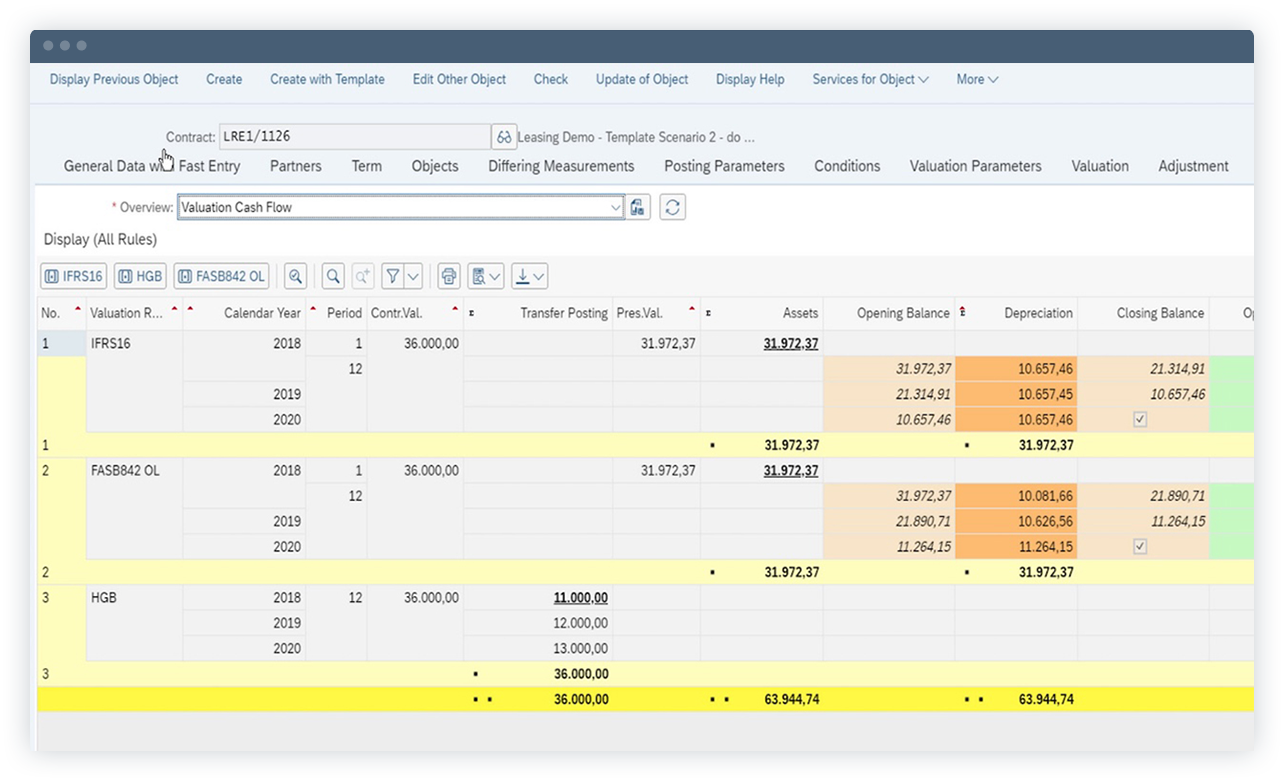Toggle the checkbox in the IFRS16 2020 row
Image resolution: width=1284 pixels, height=780 pixels.
pyautogui.click(x=1138, y=419)
